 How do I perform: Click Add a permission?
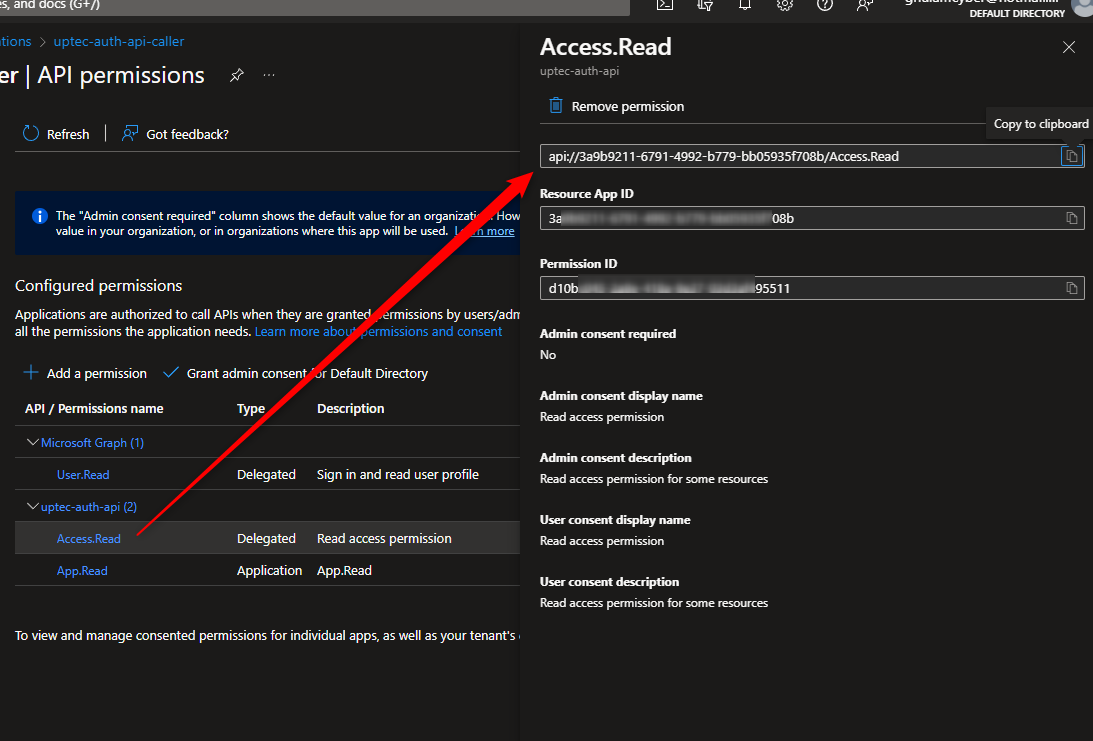click(x=85, y=373)
